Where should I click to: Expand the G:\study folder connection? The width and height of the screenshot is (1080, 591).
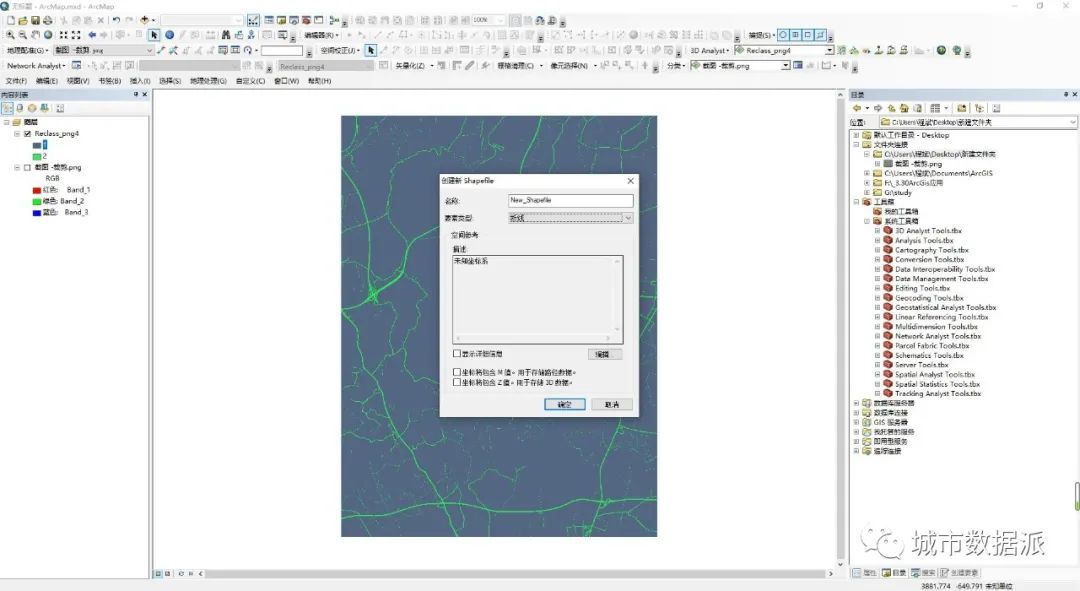point(866,193)
